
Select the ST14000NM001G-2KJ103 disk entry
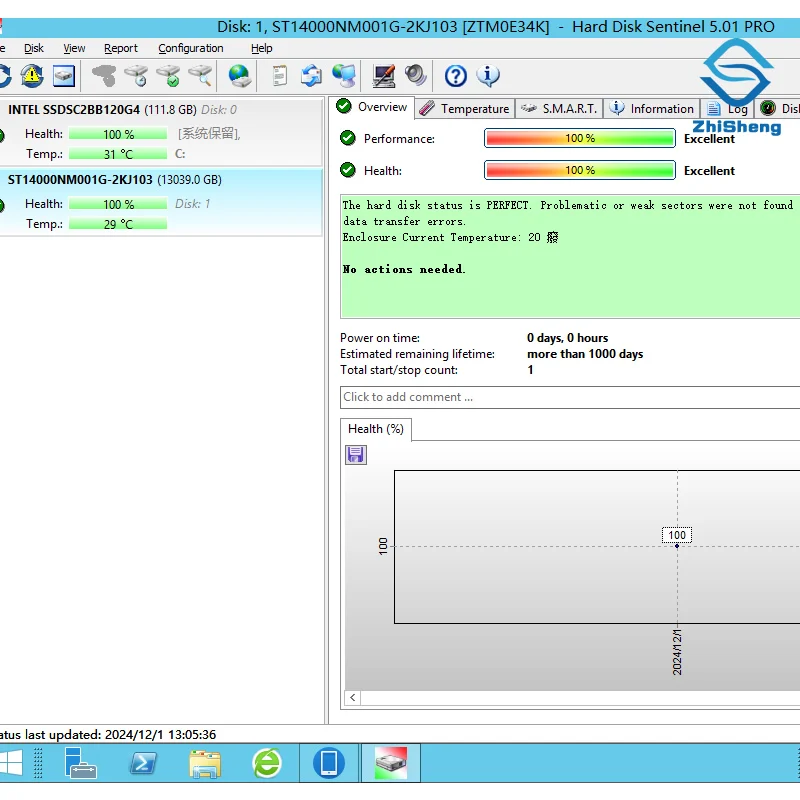(x=161, y=202)
